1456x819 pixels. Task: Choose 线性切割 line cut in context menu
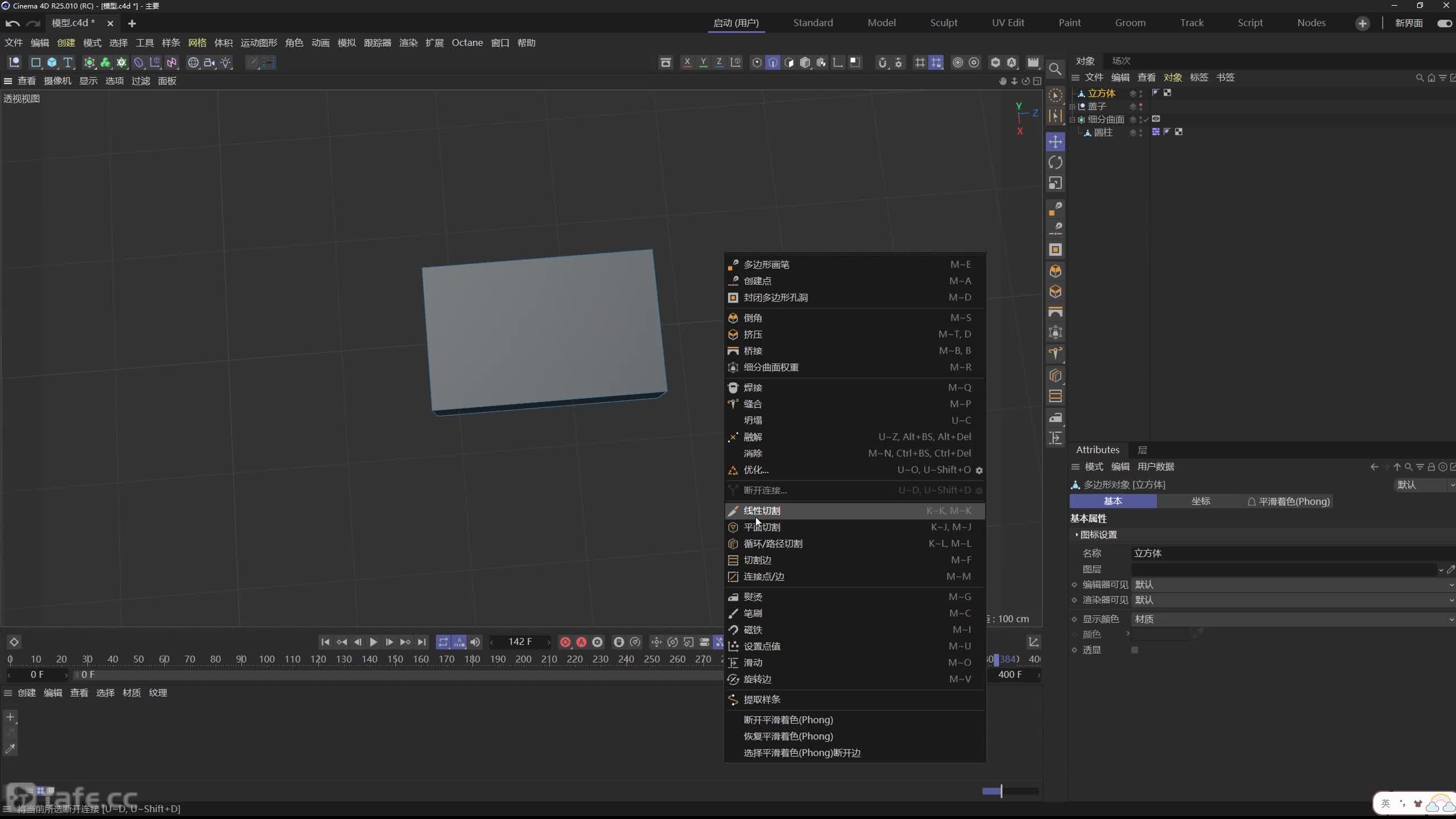[x=854, y=511]
